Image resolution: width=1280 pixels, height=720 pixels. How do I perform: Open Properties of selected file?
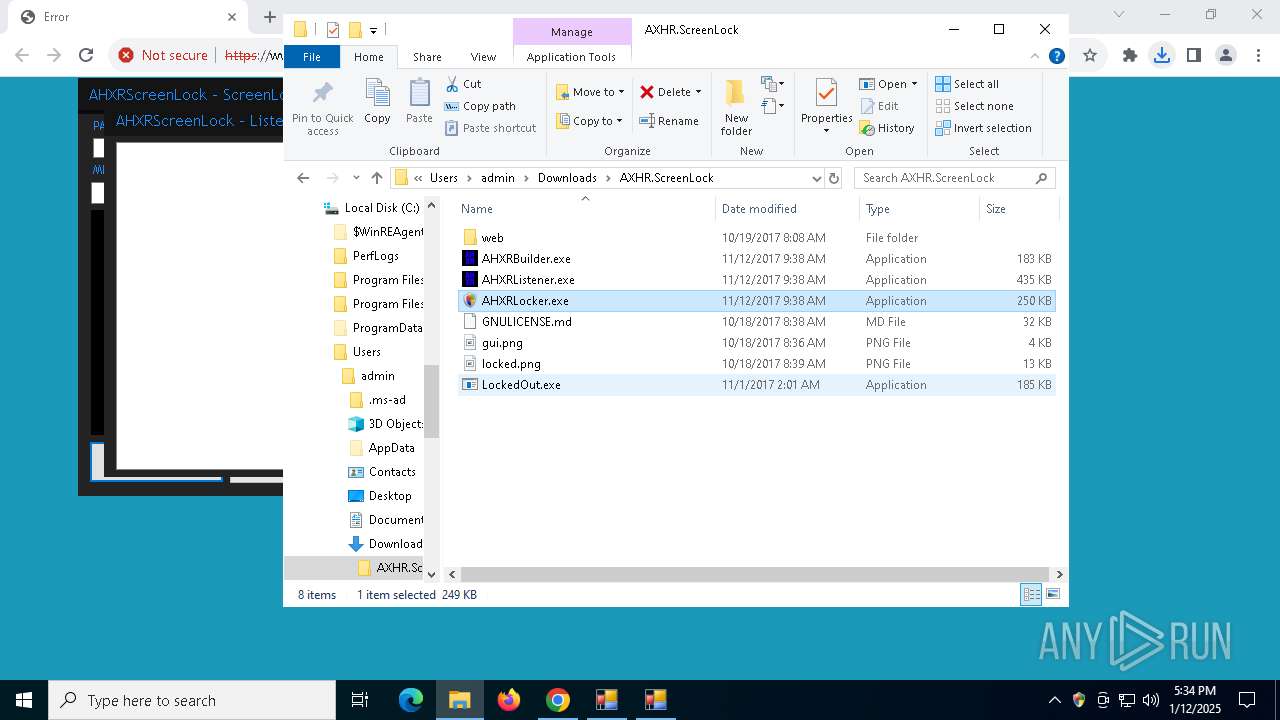tap(826, 107)
